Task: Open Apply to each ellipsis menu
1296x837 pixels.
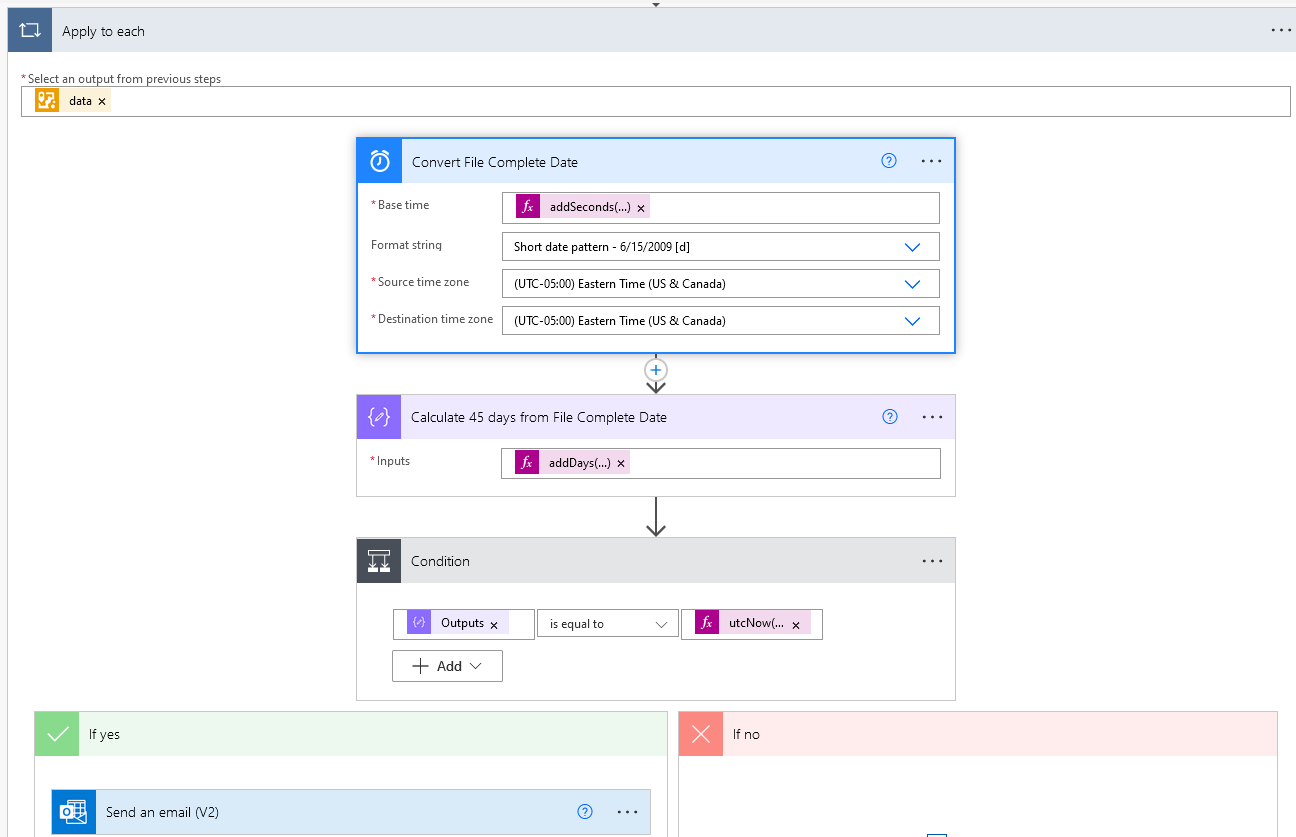Action: [x=1281, y=31]
